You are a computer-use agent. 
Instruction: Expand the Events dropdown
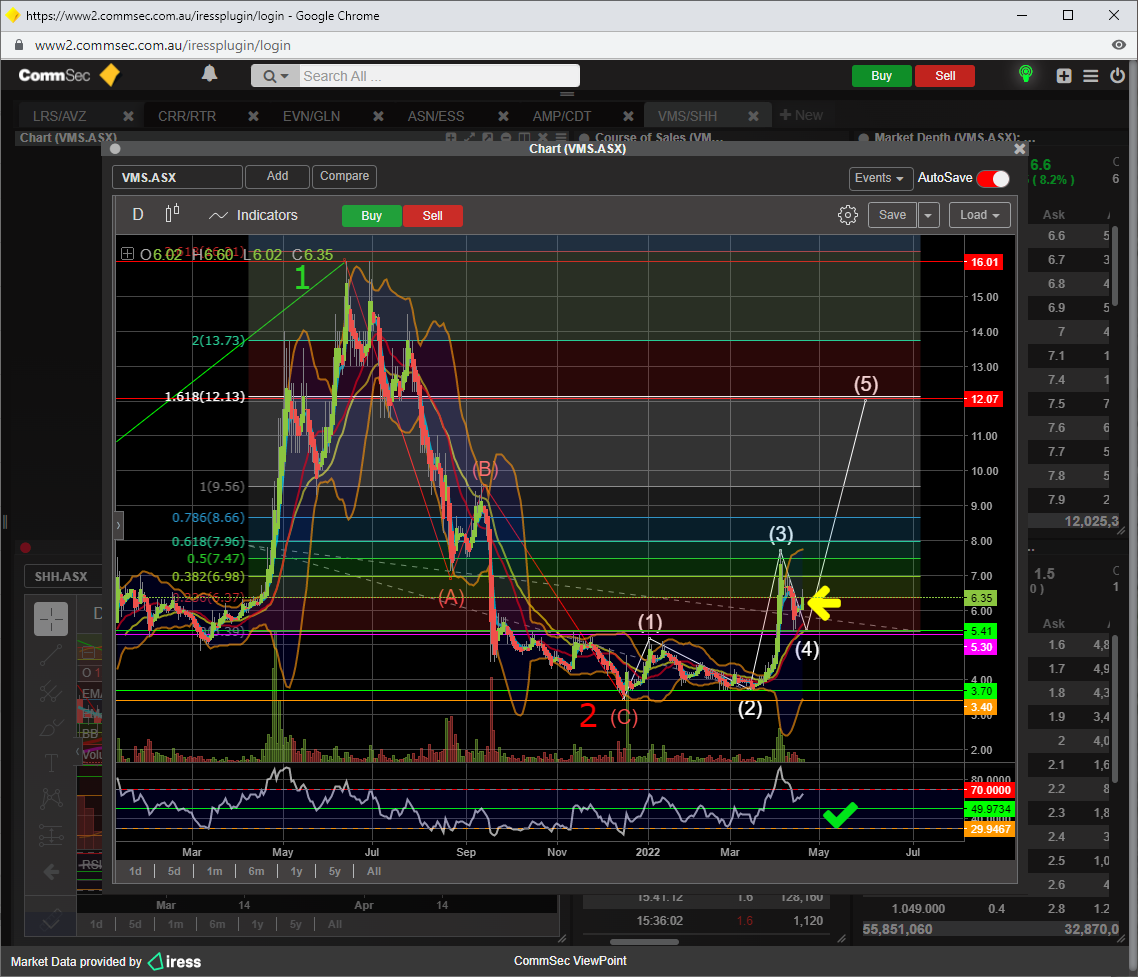click(880, 178)
